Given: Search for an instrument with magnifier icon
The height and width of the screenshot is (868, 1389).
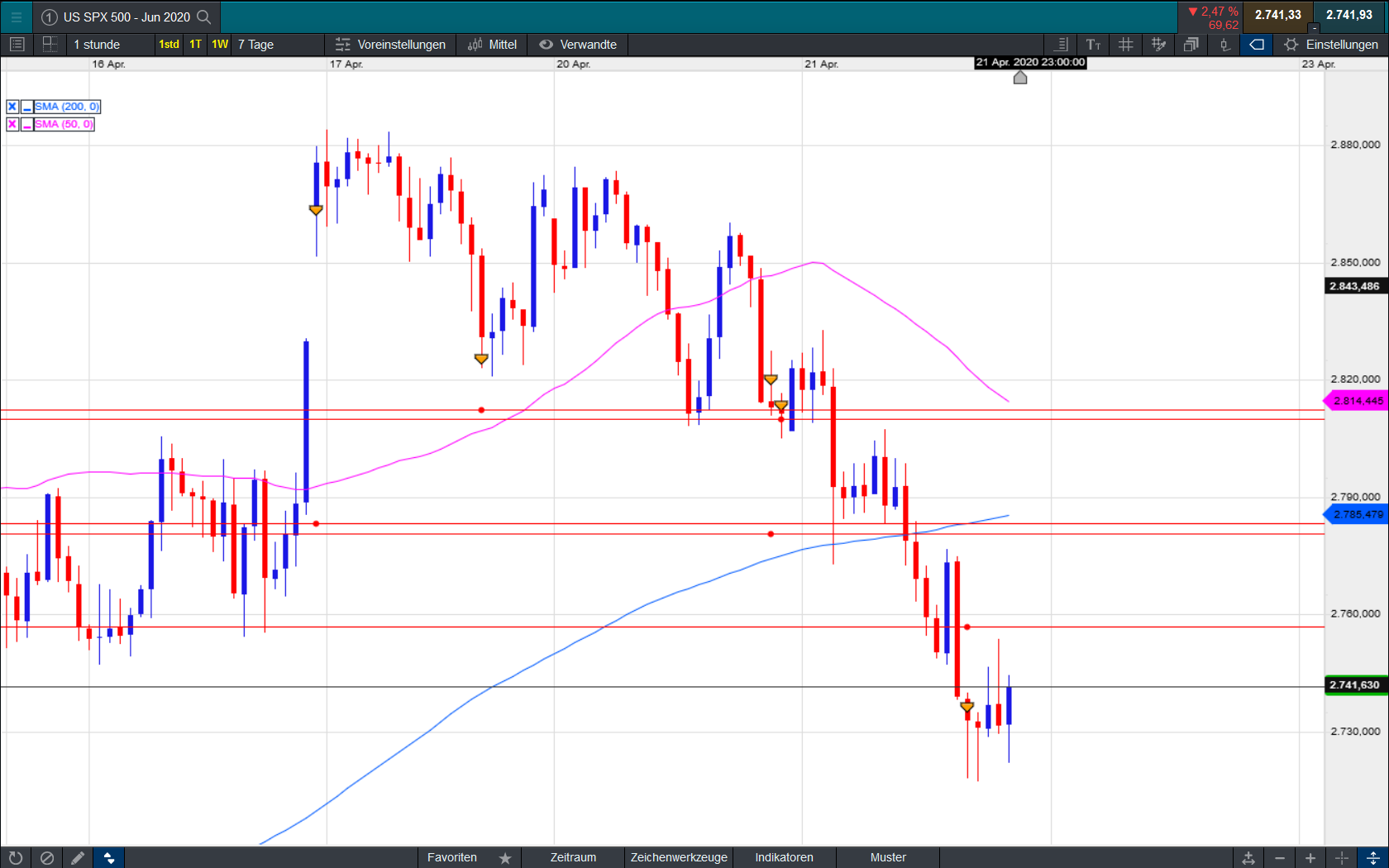Looking at the screenshot, I should 204,17.
